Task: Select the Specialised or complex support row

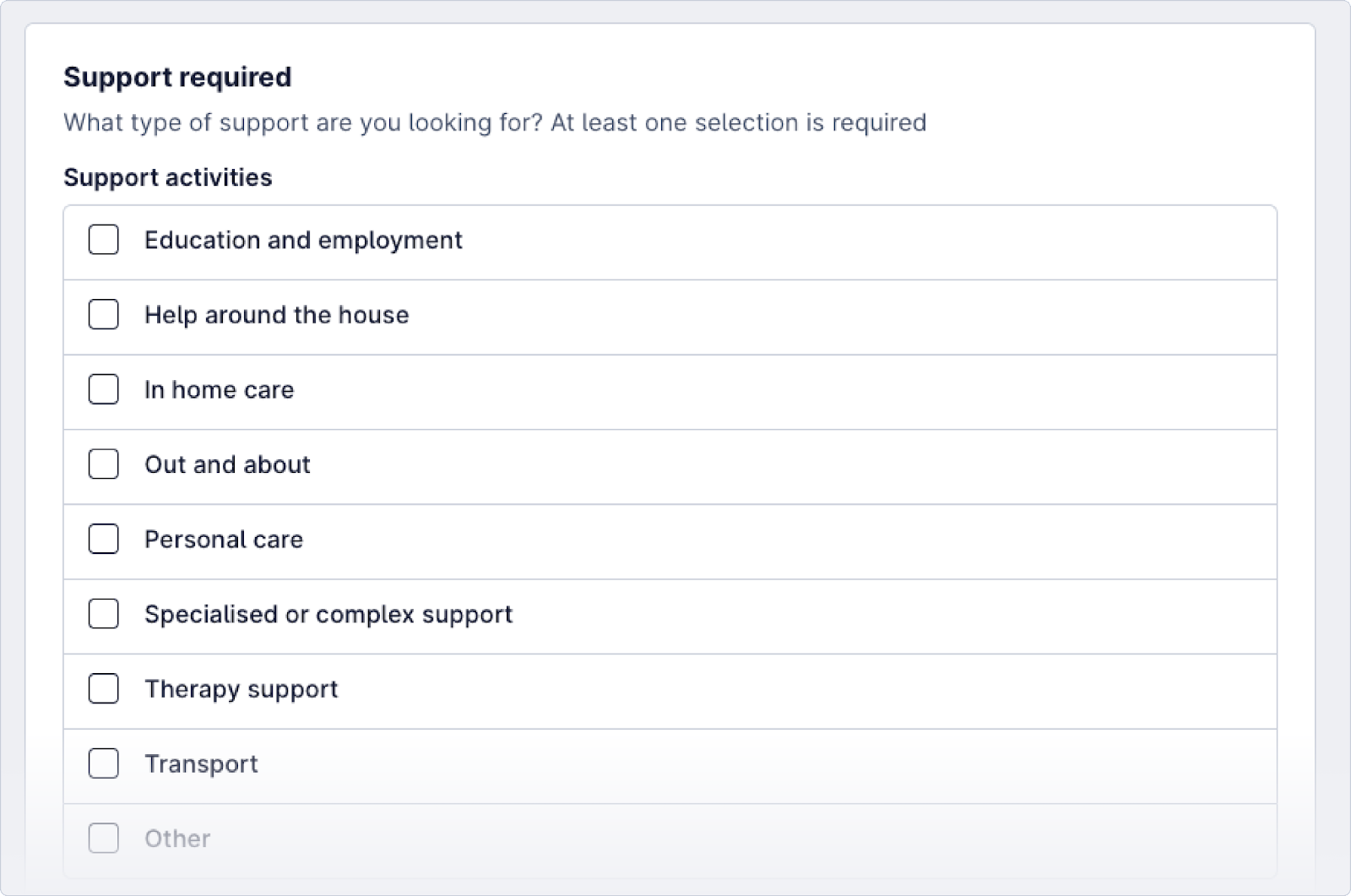Action: pyautogui.click(x=591, y=615)
